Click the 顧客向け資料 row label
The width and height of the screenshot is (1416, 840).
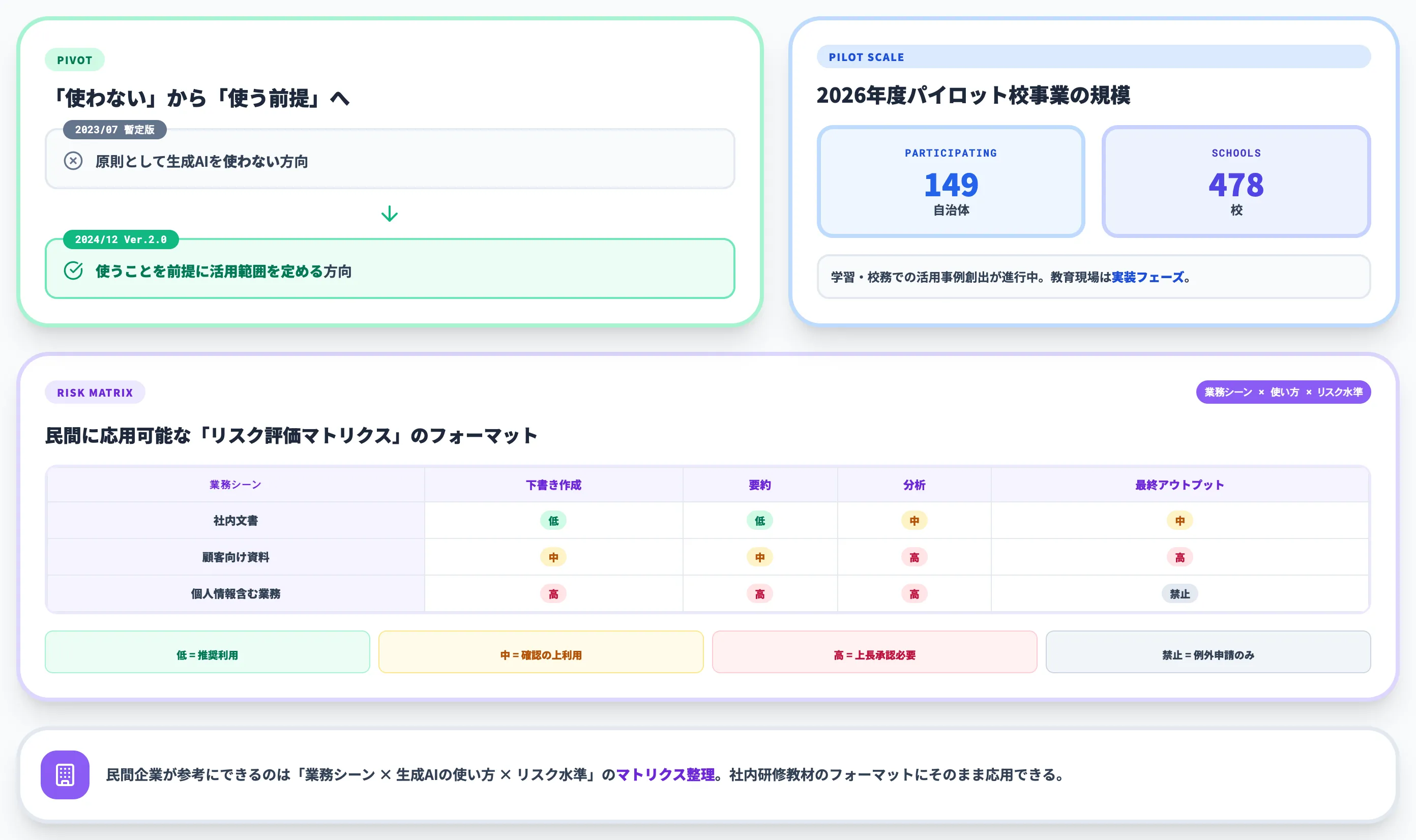coord(235,557)
